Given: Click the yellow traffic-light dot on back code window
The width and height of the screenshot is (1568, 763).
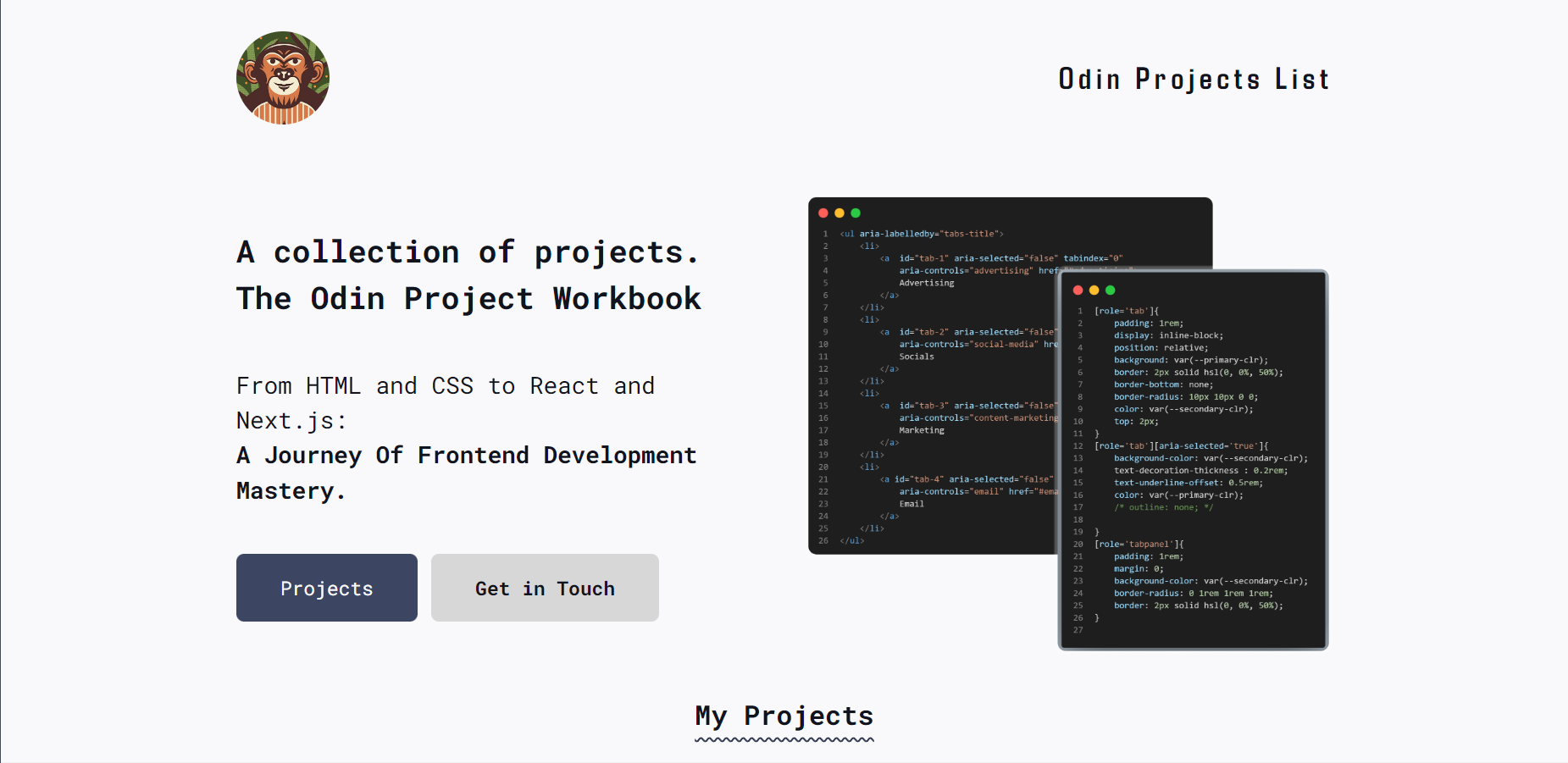Looking at the screenshot, I should pyautogui.click(x=839, y=213).
